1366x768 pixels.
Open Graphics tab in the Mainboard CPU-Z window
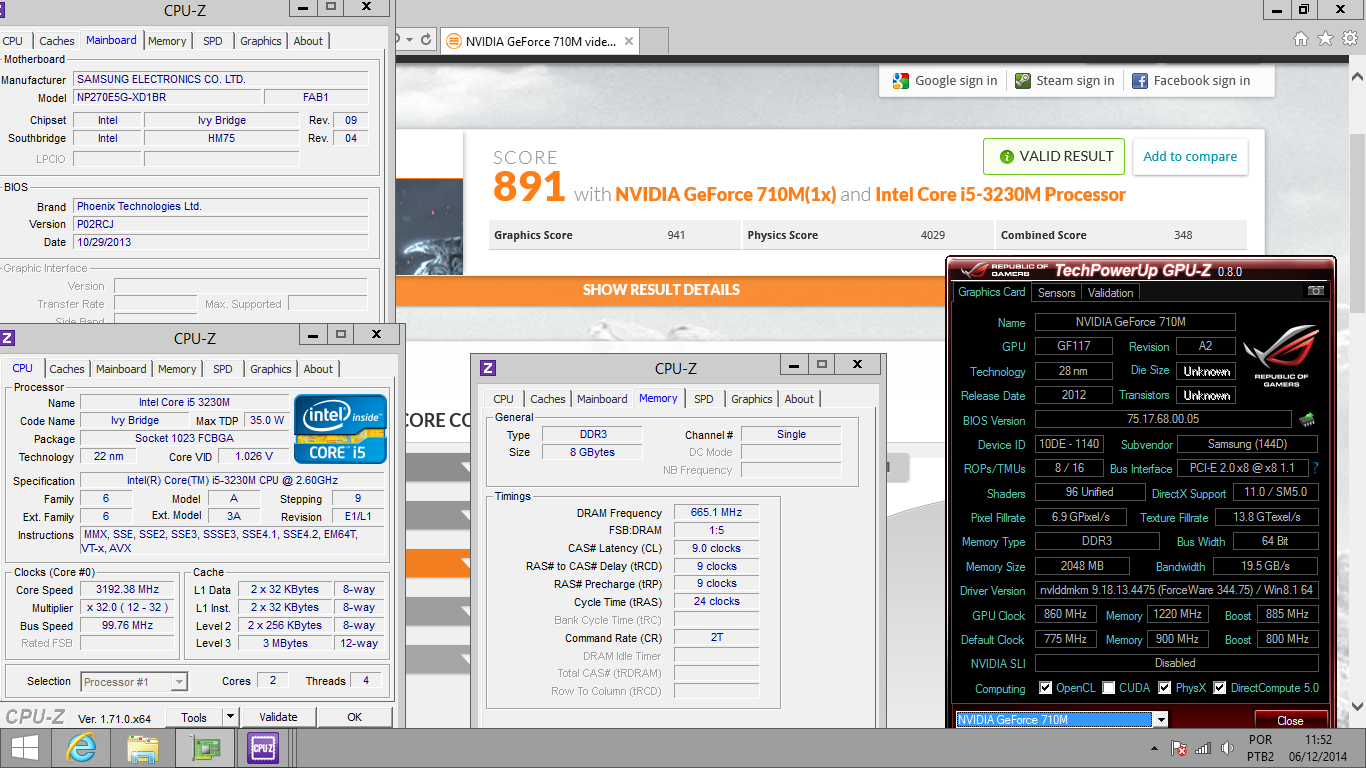261,41
